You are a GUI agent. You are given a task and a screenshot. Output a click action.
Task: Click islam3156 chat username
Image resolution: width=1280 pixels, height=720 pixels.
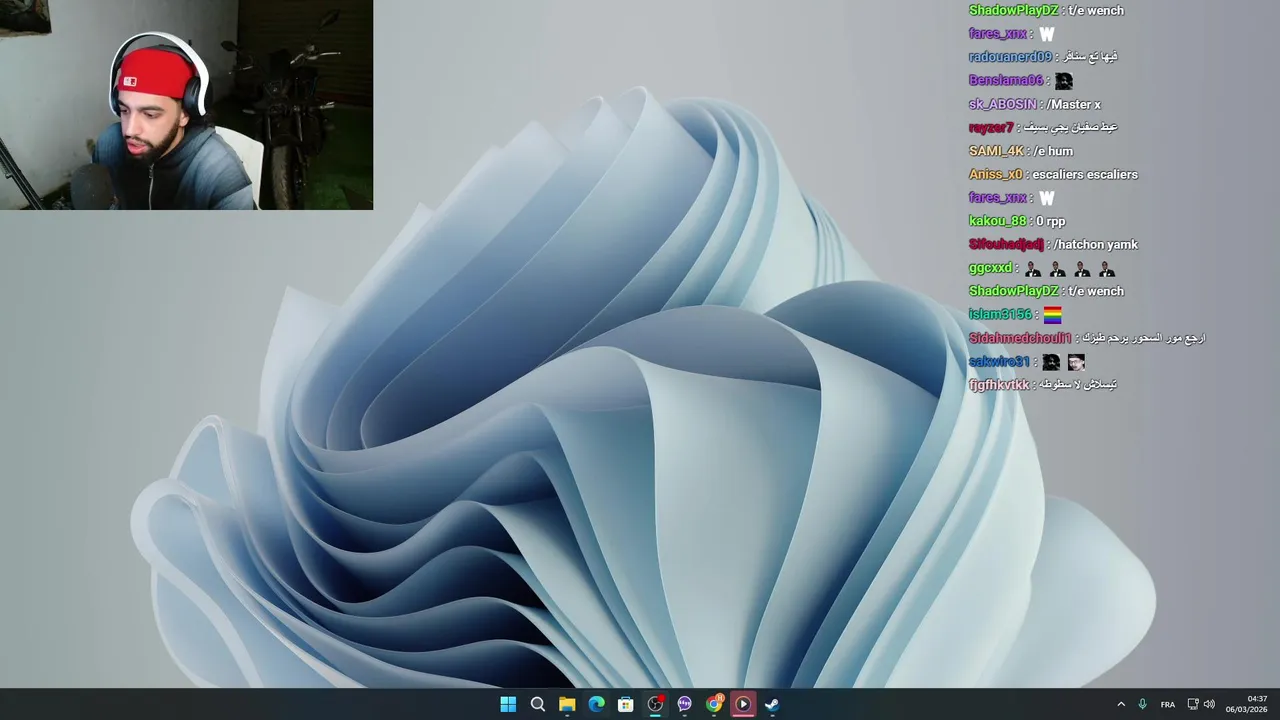click(x=999, y=314)
